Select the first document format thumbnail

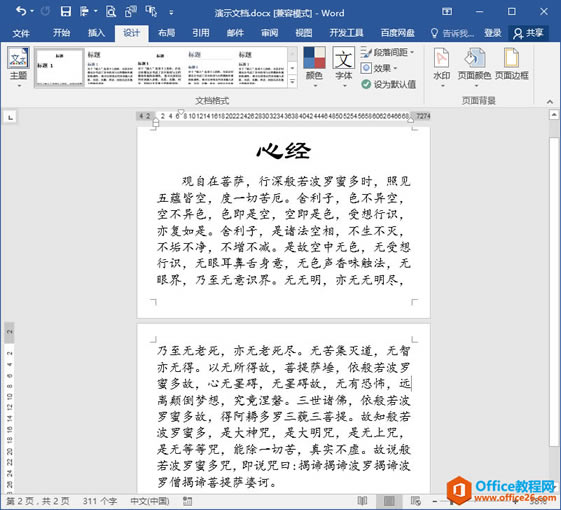(x=60, y=67)
